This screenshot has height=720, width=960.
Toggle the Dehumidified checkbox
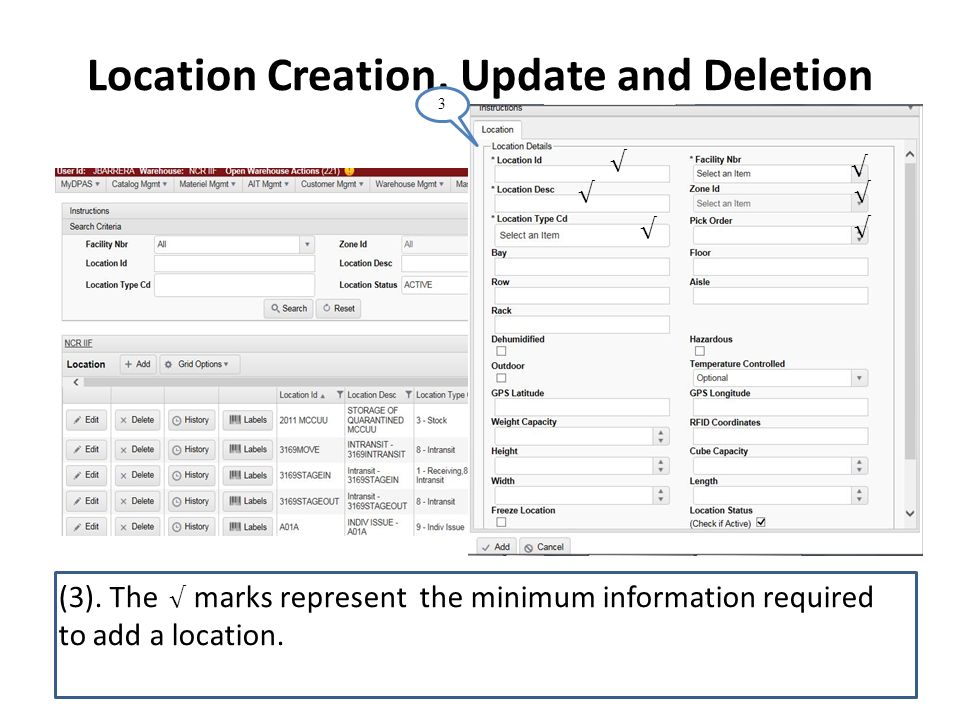(x=501, y=351)
